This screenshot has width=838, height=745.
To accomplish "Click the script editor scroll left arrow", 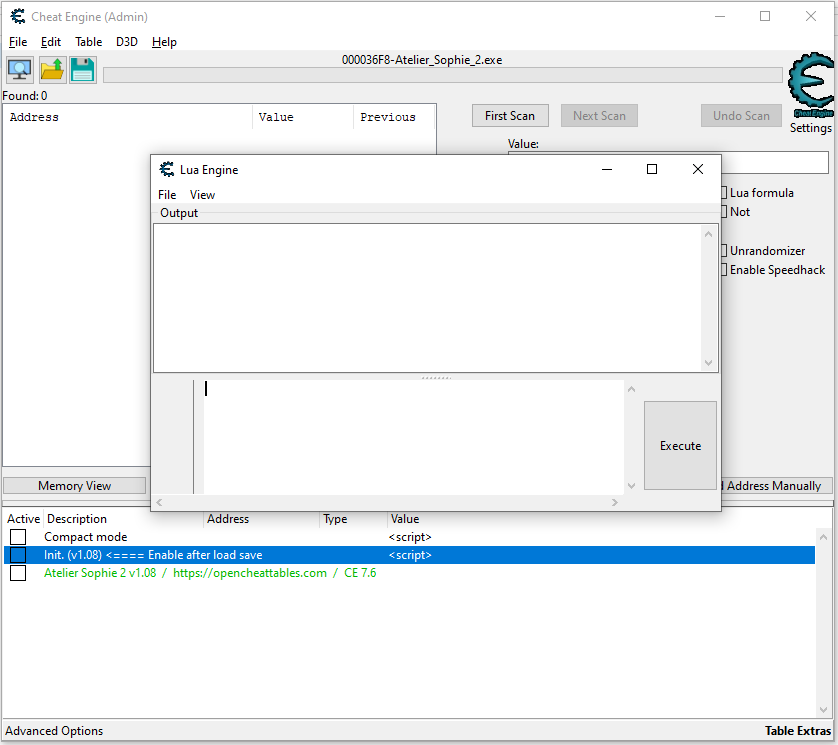I will (159, 502).
